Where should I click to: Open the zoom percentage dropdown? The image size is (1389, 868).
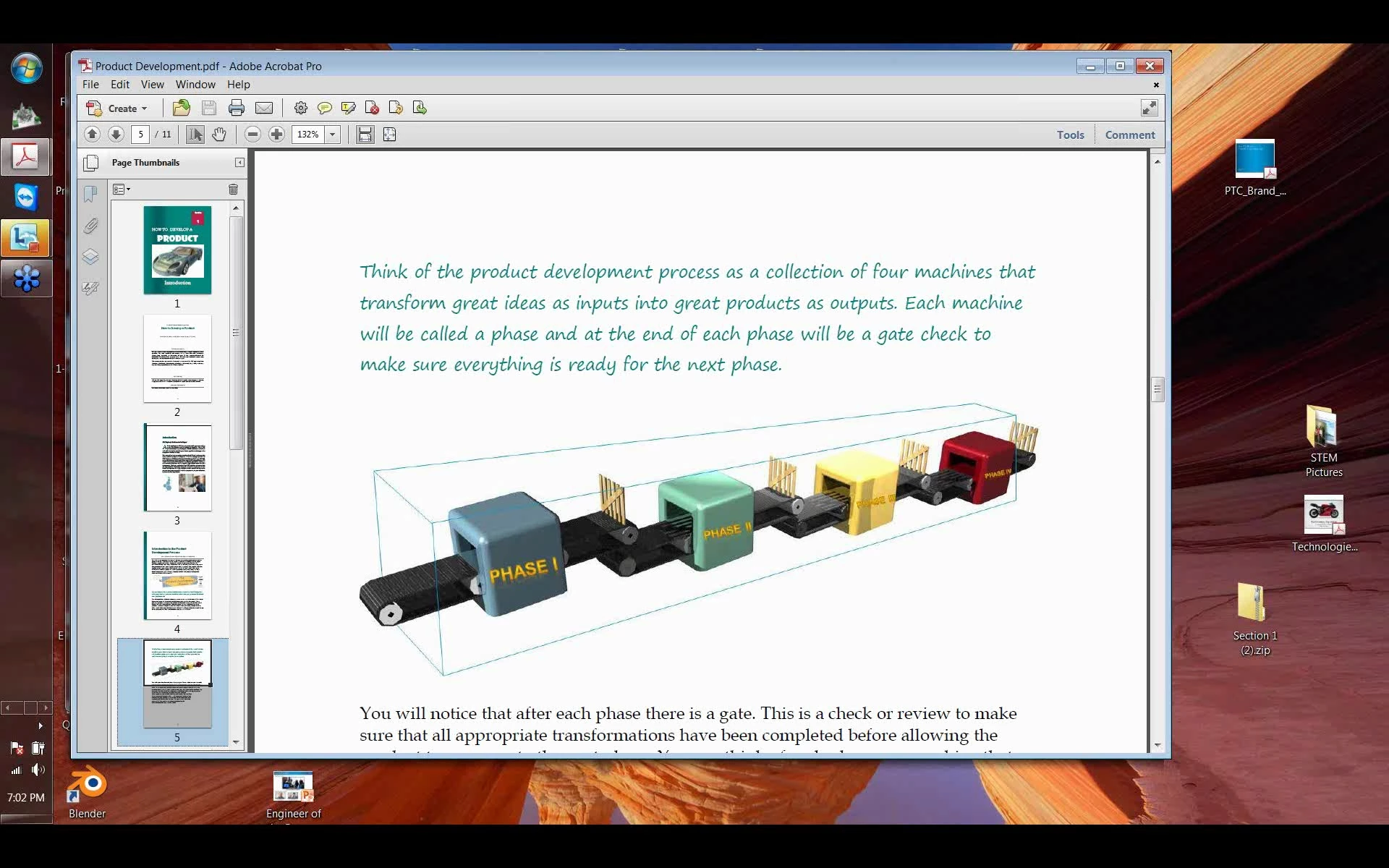tap(333, 135)
